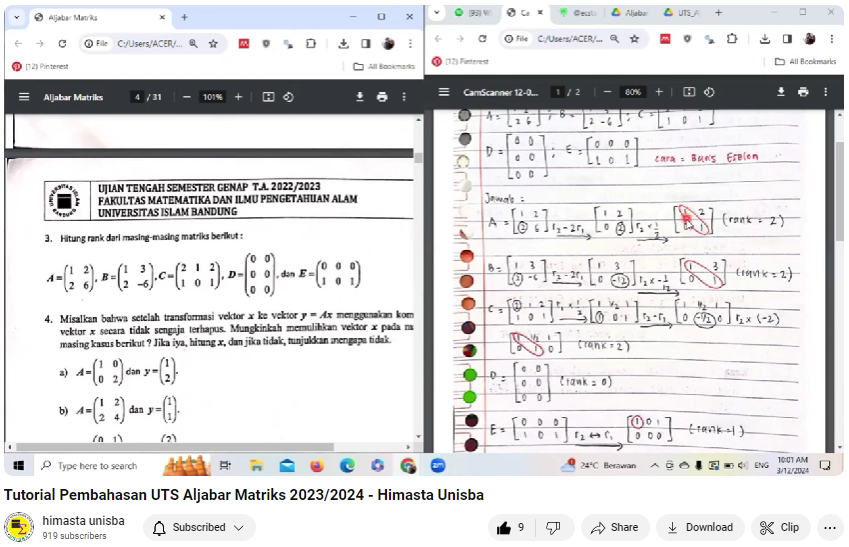Open himasta unisba channel avatar
Viewport: 849px width, 547px height.
(19, 527)
